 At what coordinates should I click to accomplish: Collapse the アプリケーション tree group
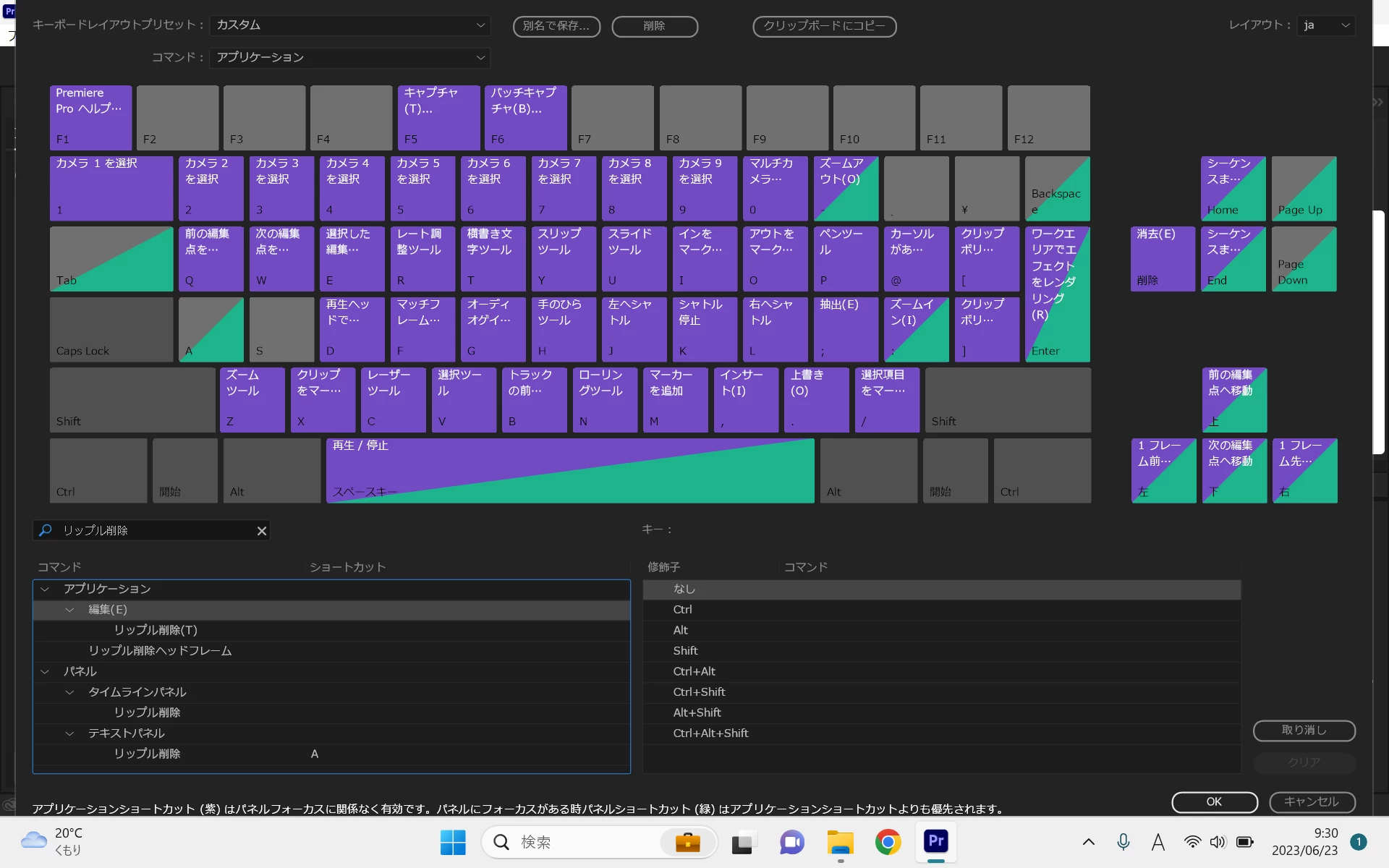tap(45, 590)
